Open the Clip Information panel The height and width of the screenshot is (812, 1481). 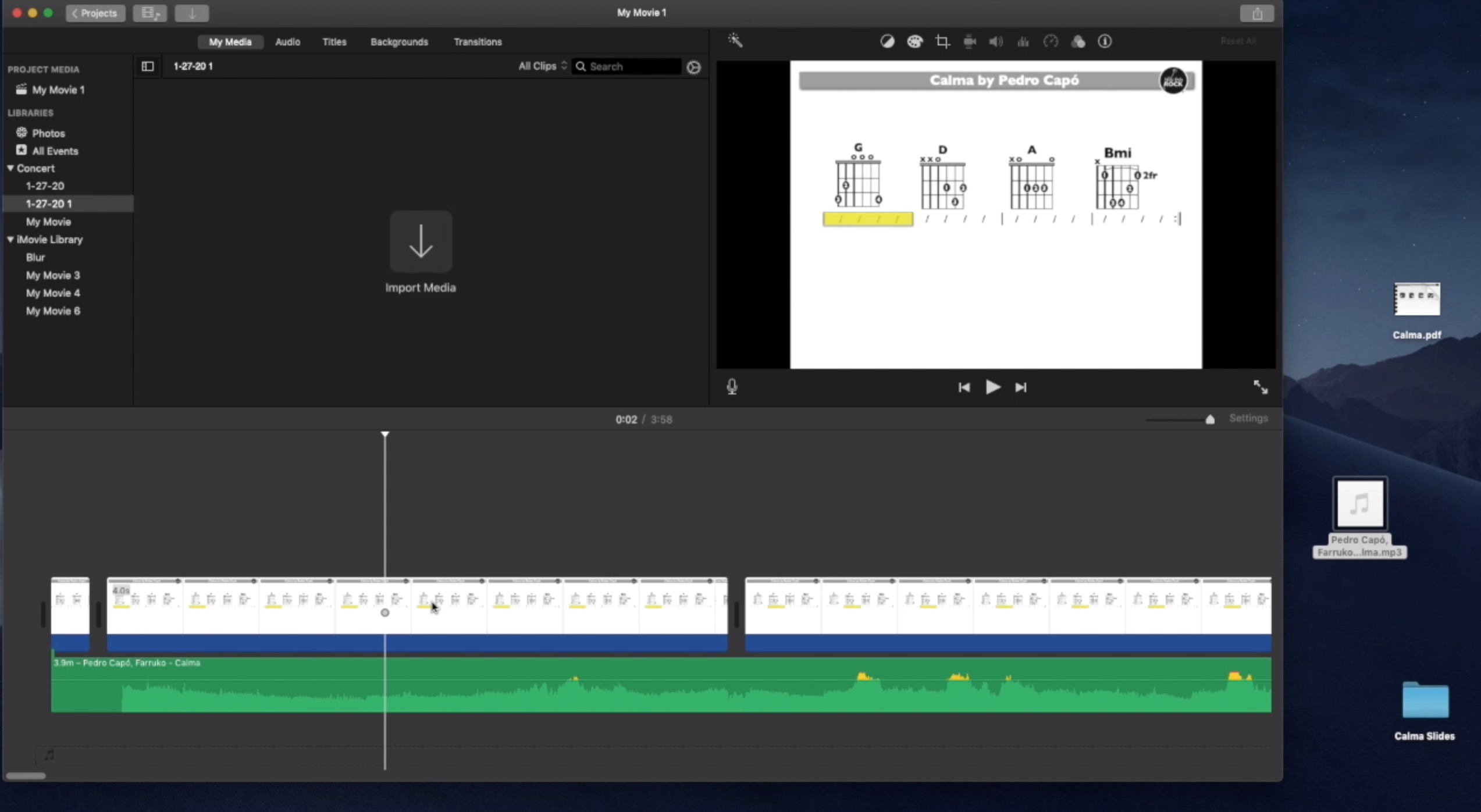click(x=1104, y=41)
